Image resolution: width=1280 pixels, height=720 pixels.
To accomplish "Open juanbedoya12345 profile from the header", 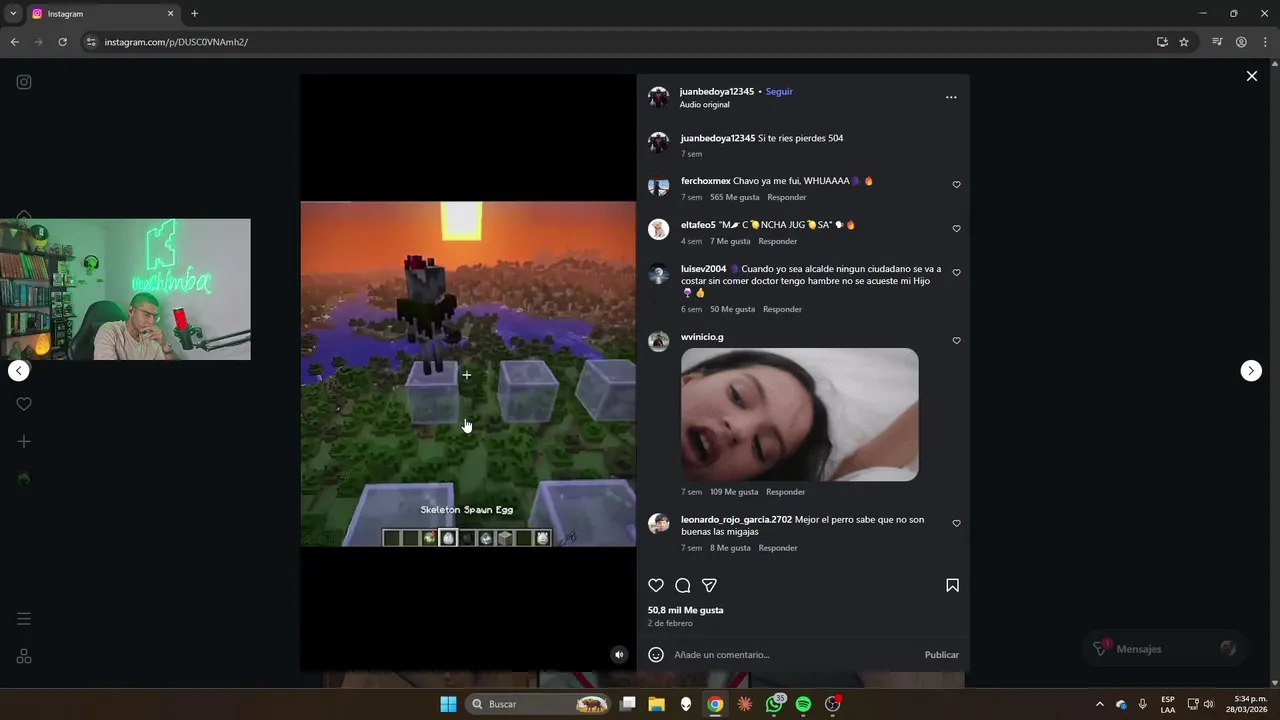I will point(716,91).
